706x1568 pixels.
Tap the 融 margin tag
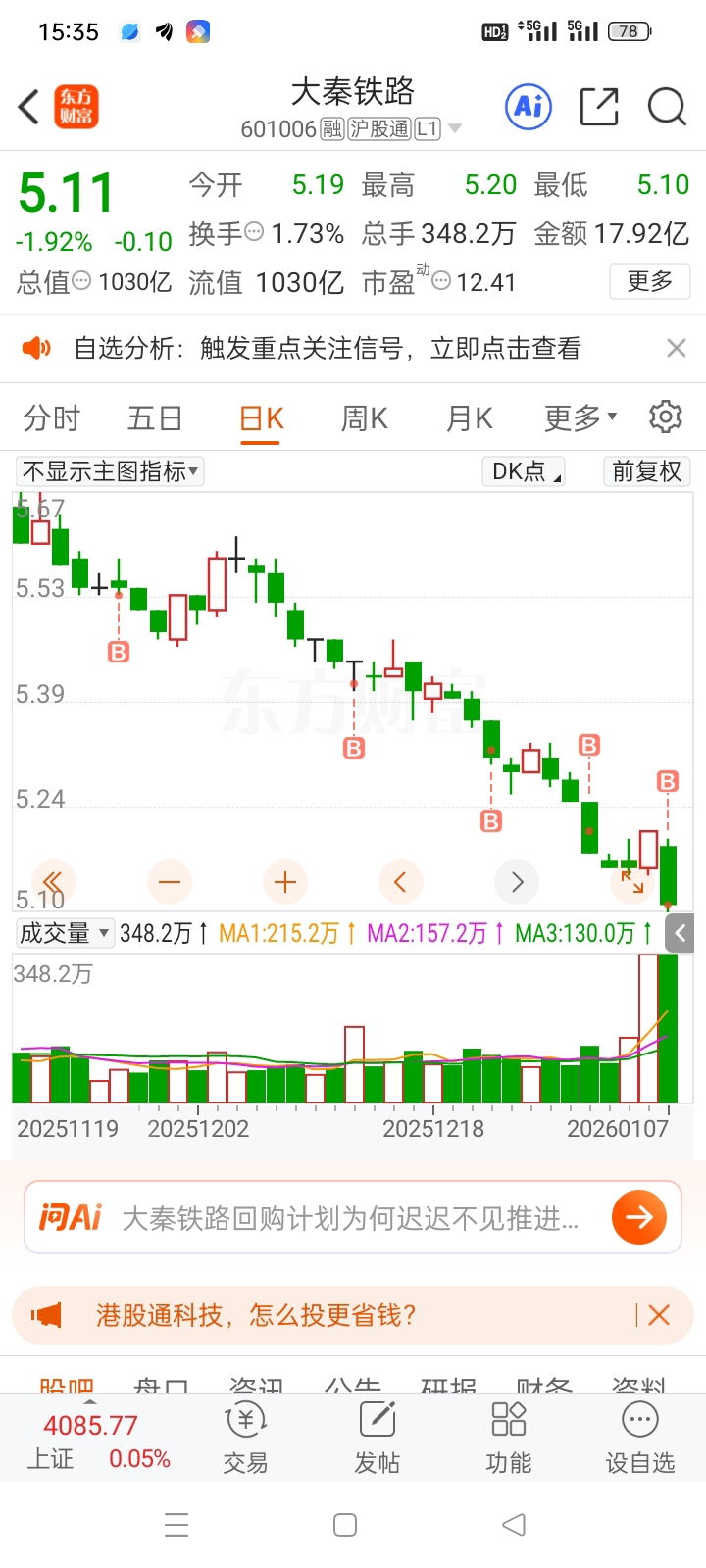(332, 129)
